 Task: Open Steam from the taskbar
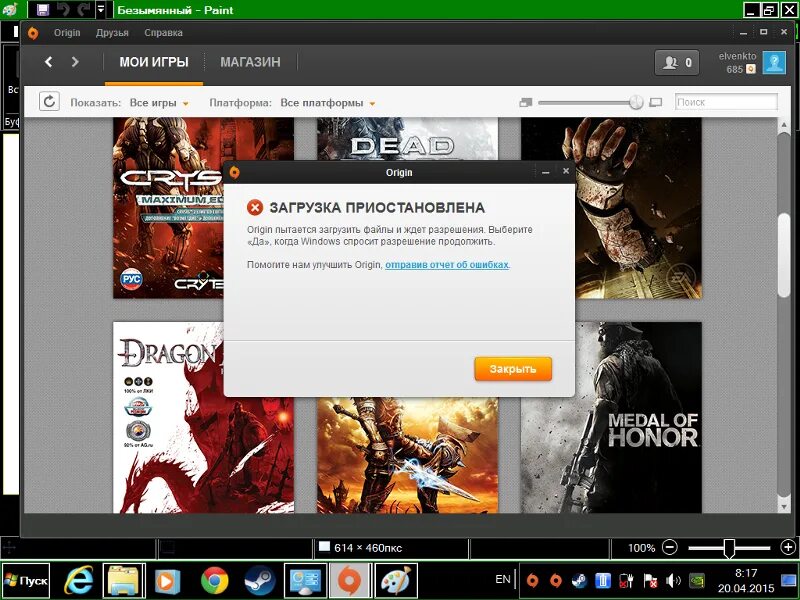260,581
